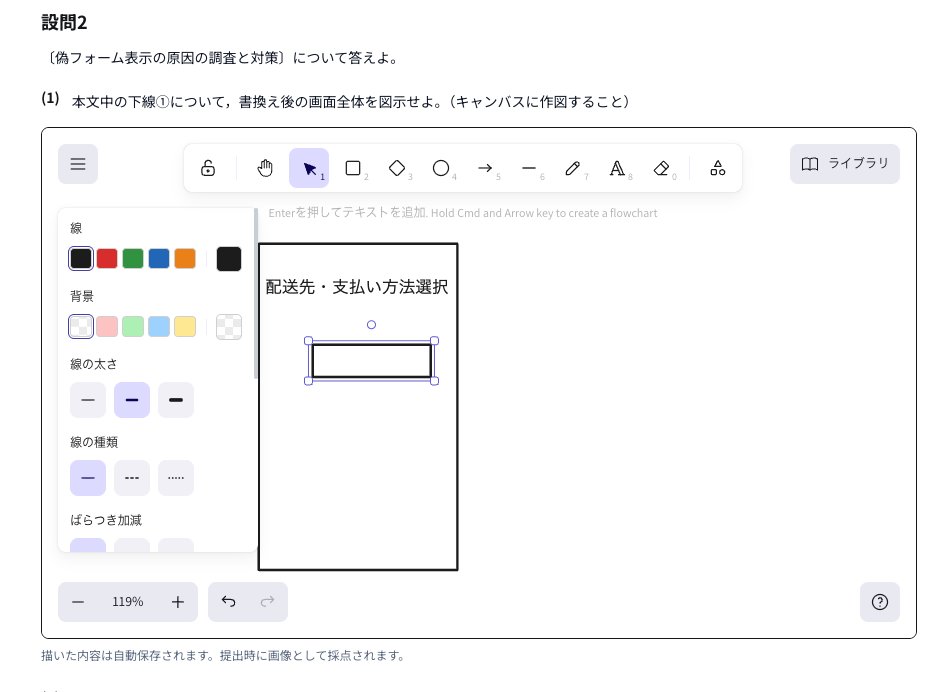Set background color to light pink
Screen dimensions: 943x692
(x=107, y=326)
